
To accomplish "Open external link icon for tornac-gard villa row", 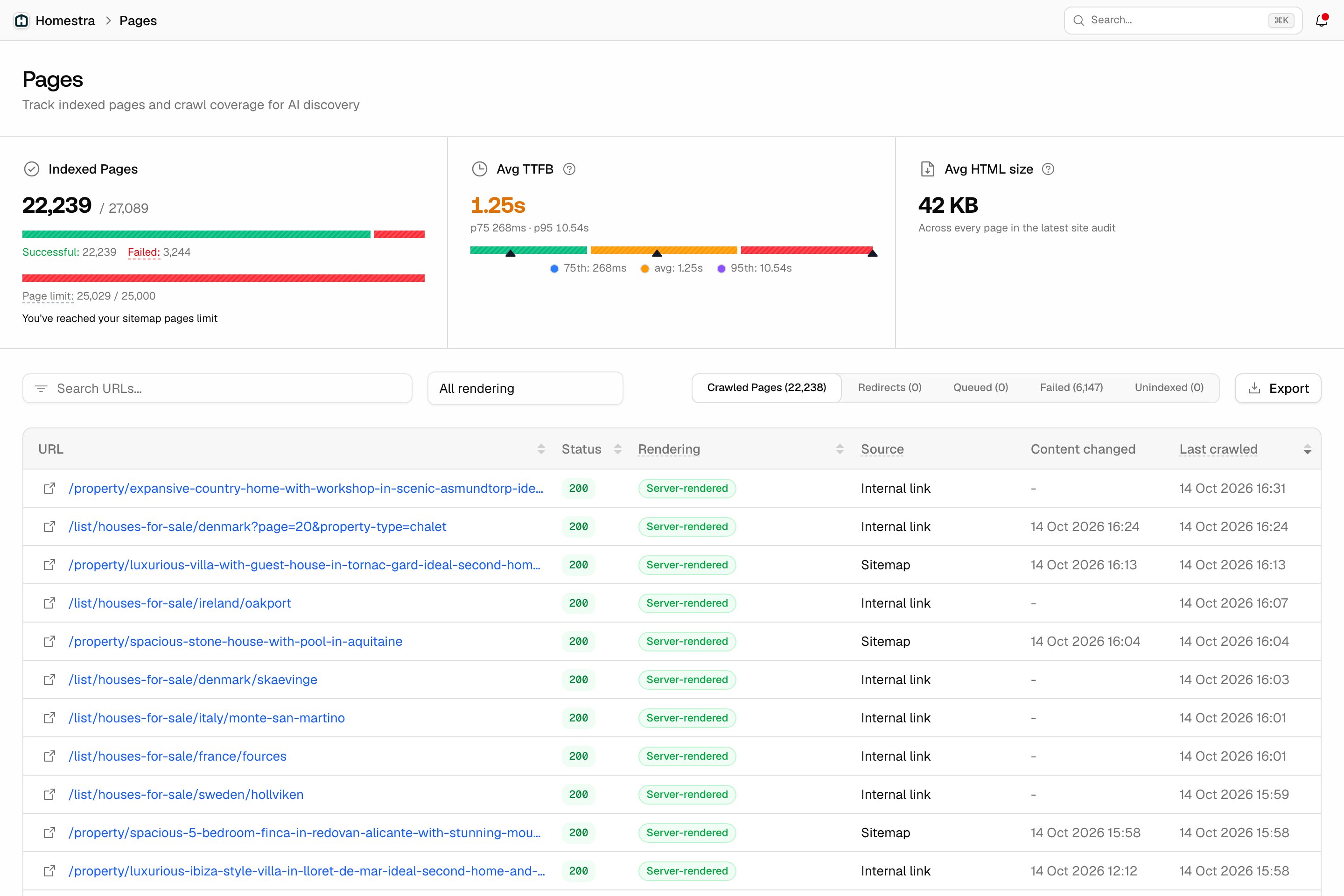I will pyautogui.click(x=50, y=565).
